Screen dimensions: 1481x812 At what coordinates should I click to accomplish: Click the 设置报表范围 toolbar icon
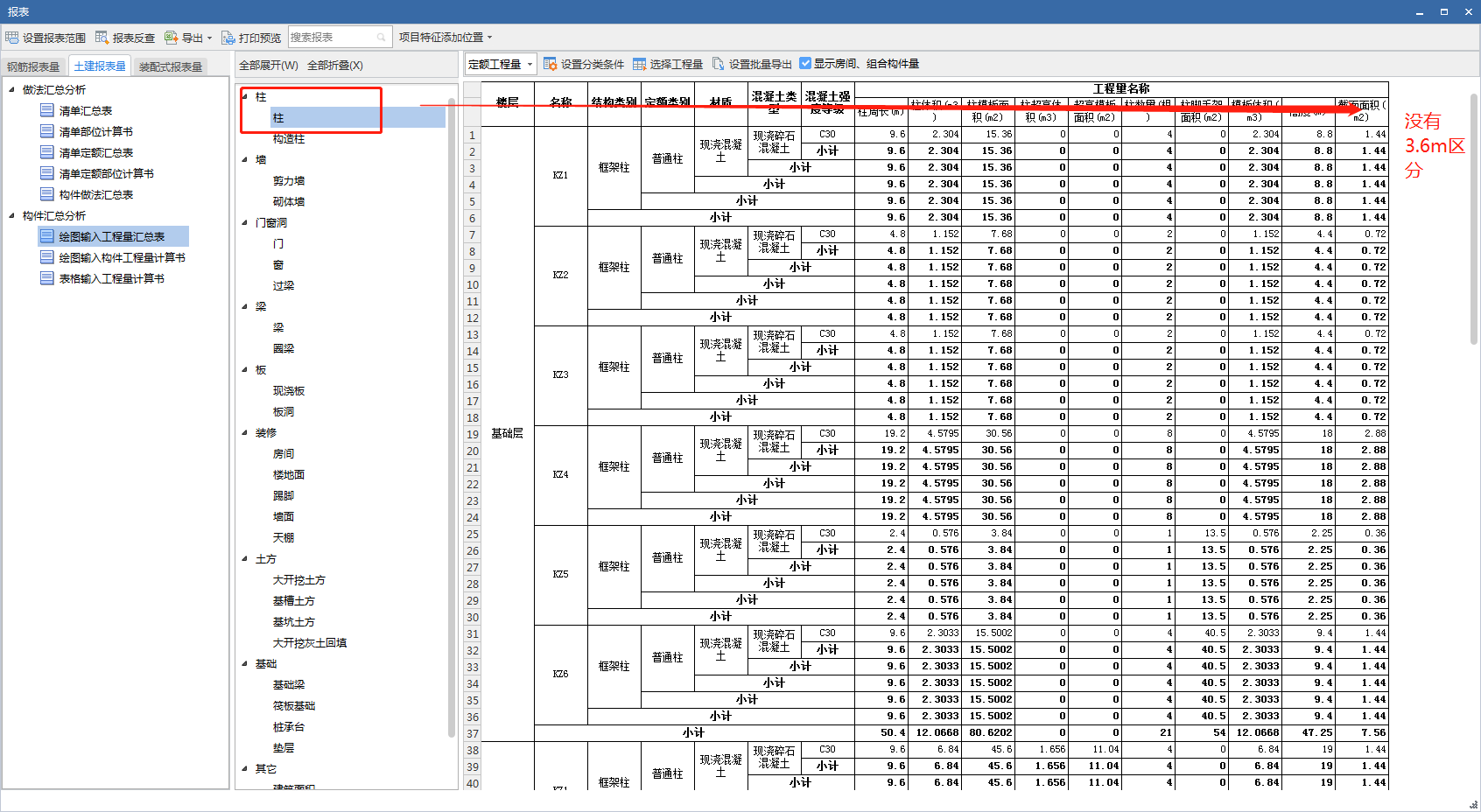12,38
